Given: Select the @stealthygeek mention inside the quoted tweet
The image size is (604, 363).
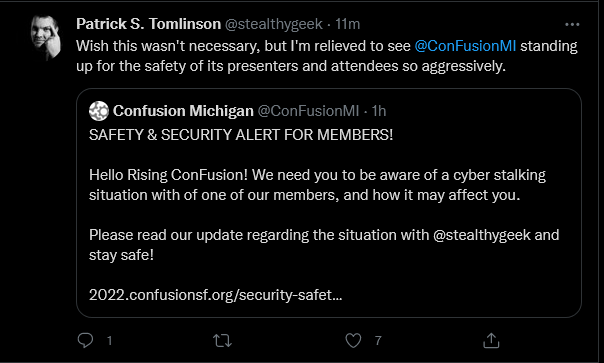Looking at the screenshot, I should point(482,235).
